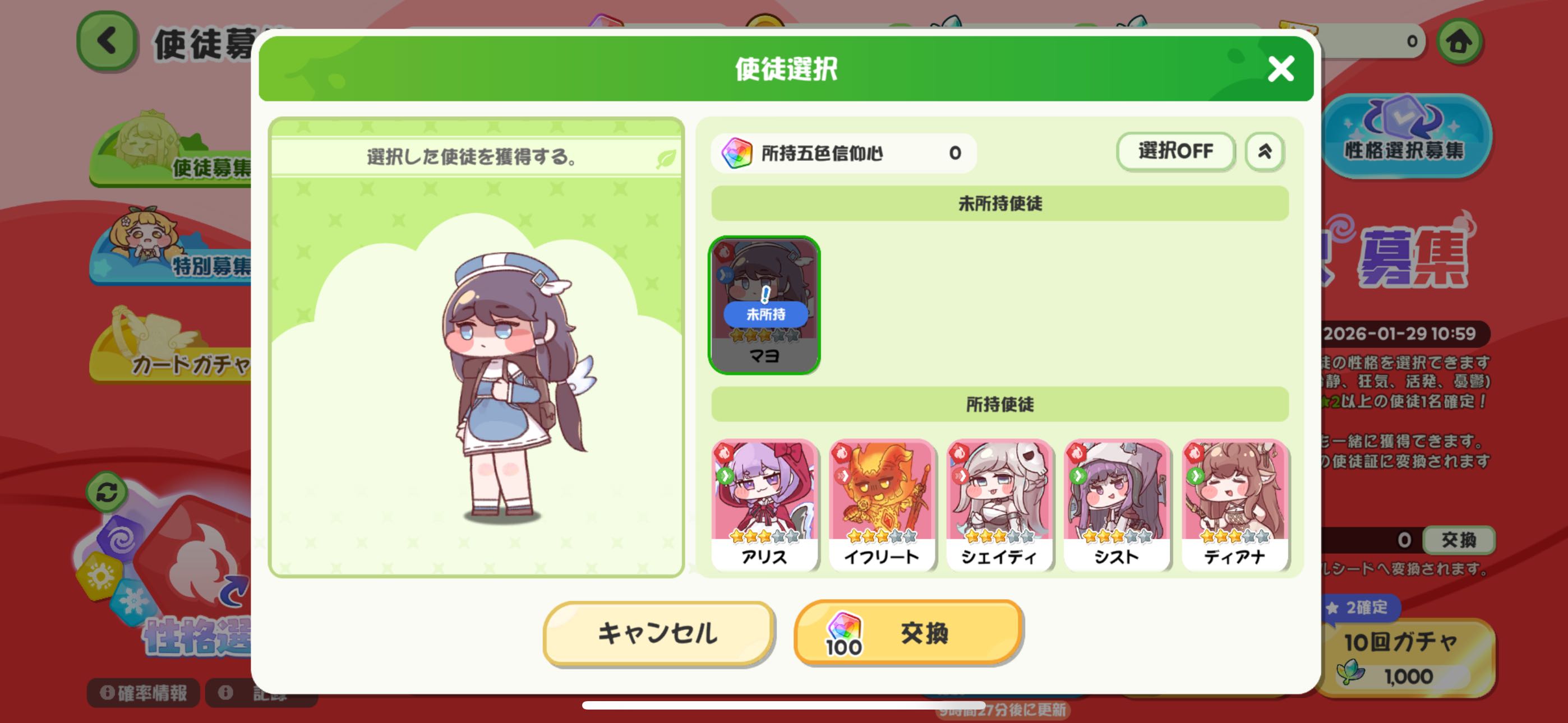Screen dimensions: 1568x723
Task: Collapse the 所持使徒 section header
Action: [999, 404]
